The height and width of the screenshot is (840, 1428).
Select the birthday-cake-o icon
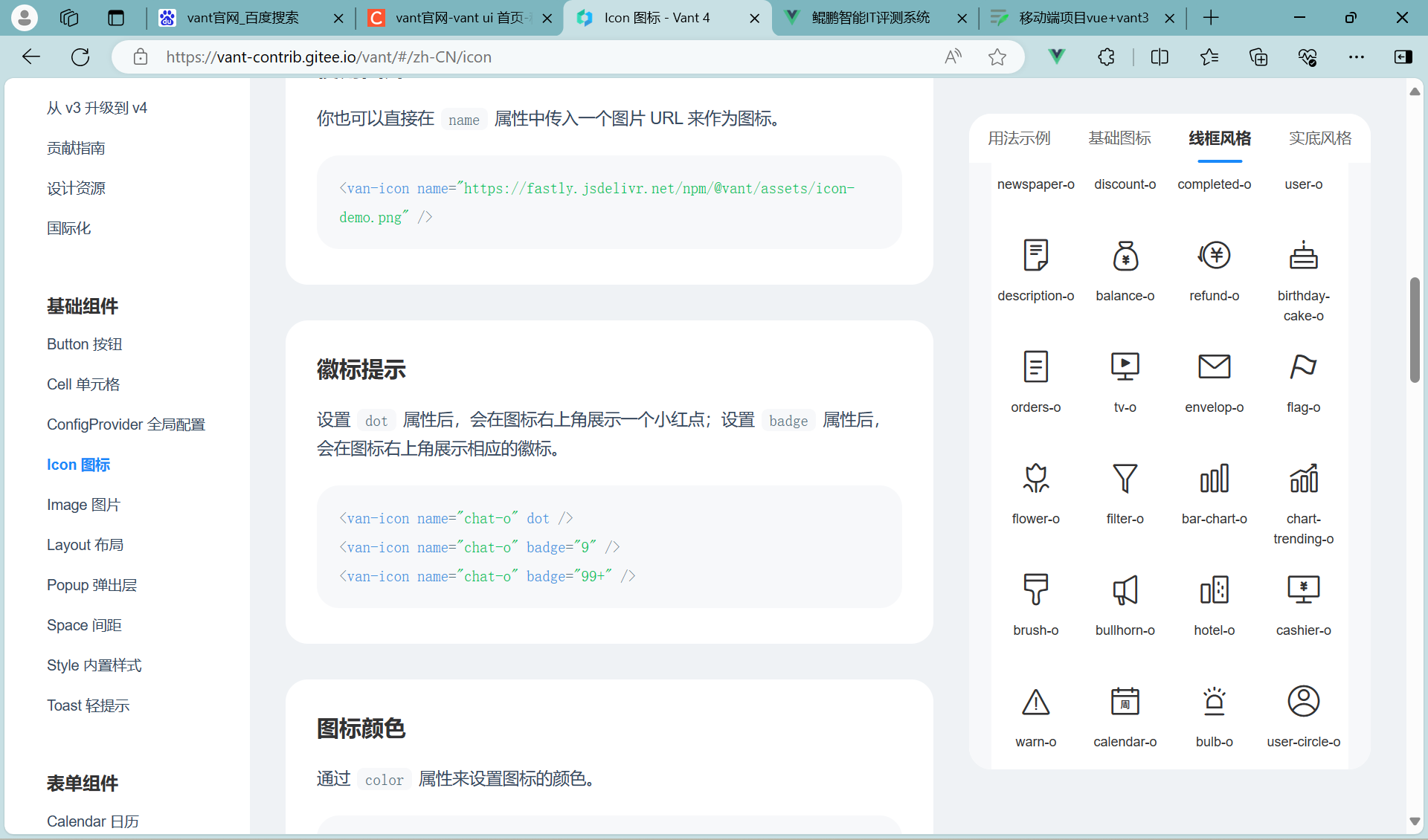tap(1303, 254)
